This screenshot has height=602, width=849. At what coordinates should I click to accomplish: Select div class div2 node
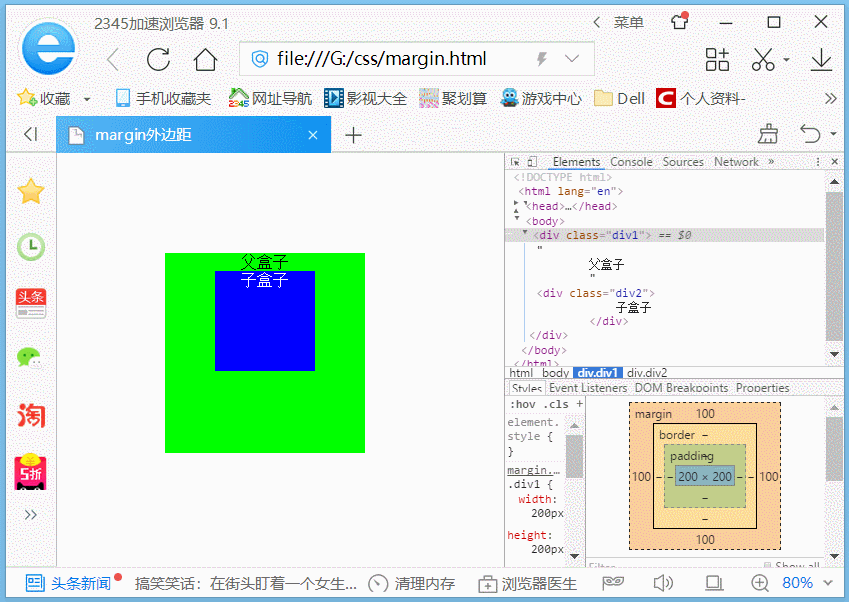(596, 293)
